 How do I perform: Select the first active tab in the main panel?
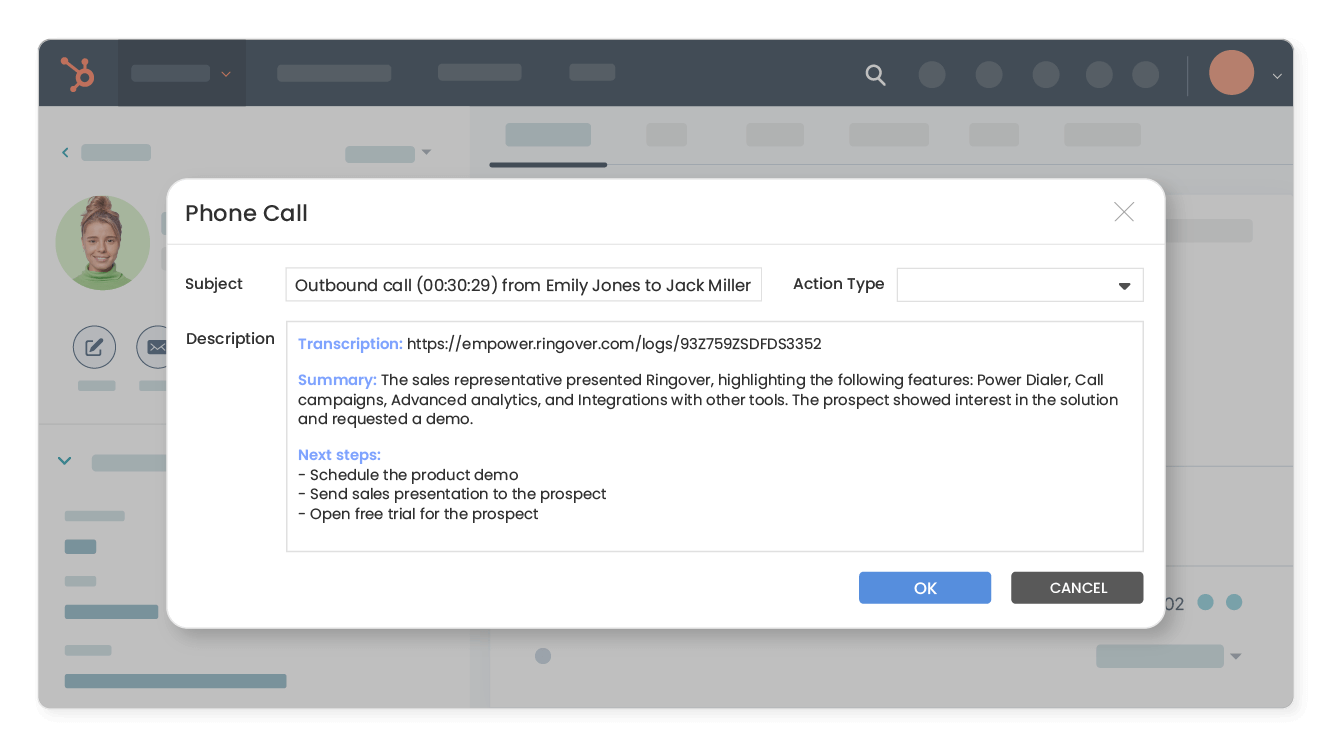(547, 135)
